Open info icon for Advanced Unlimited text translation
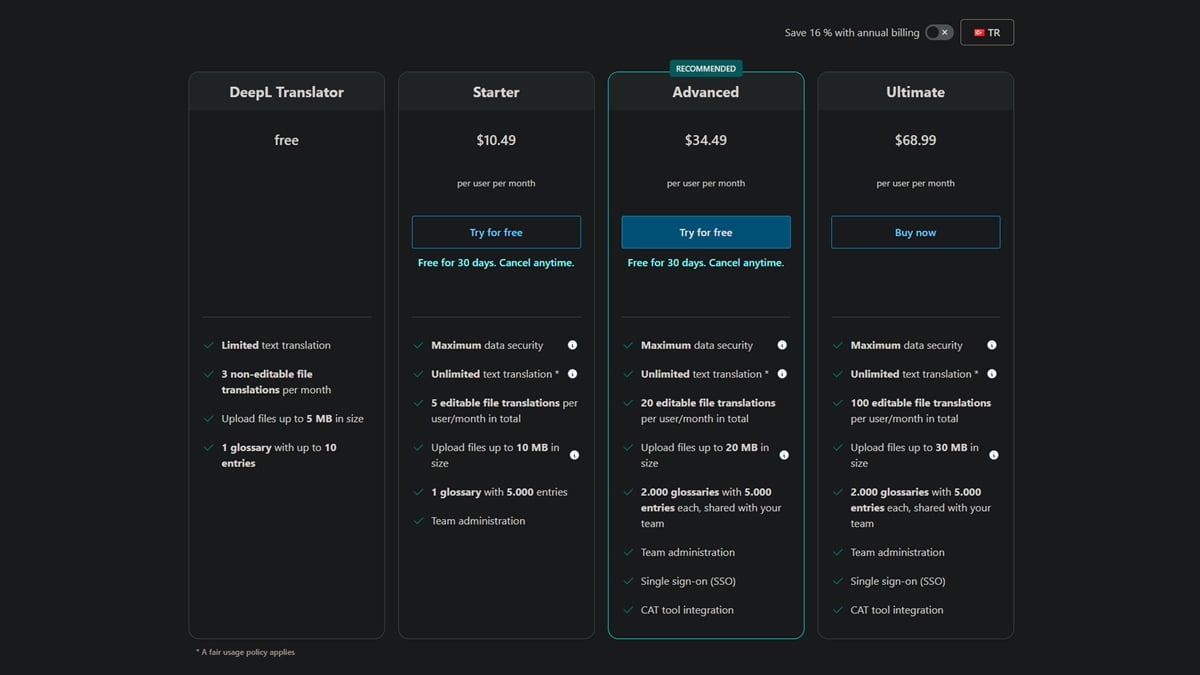1200x675 pixels. pos(782,374)
